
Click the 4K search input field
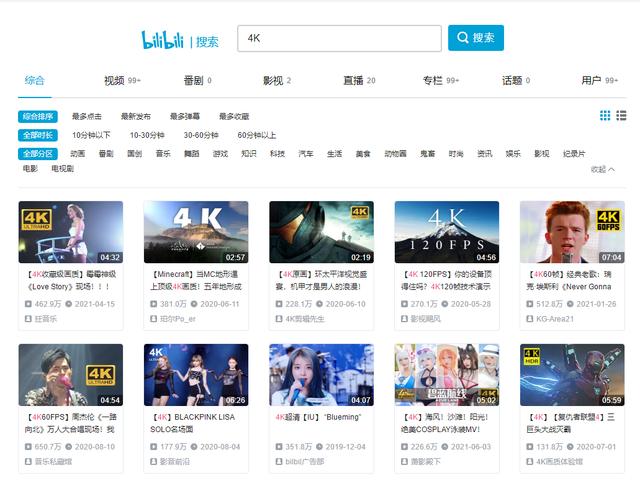coord(338,38)
